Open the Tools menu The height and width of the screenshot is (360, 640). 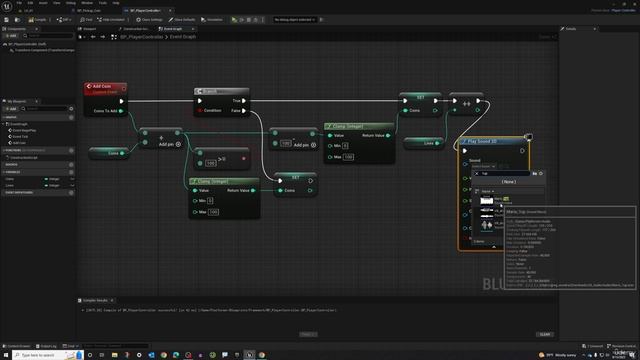(x=102, y=3)
